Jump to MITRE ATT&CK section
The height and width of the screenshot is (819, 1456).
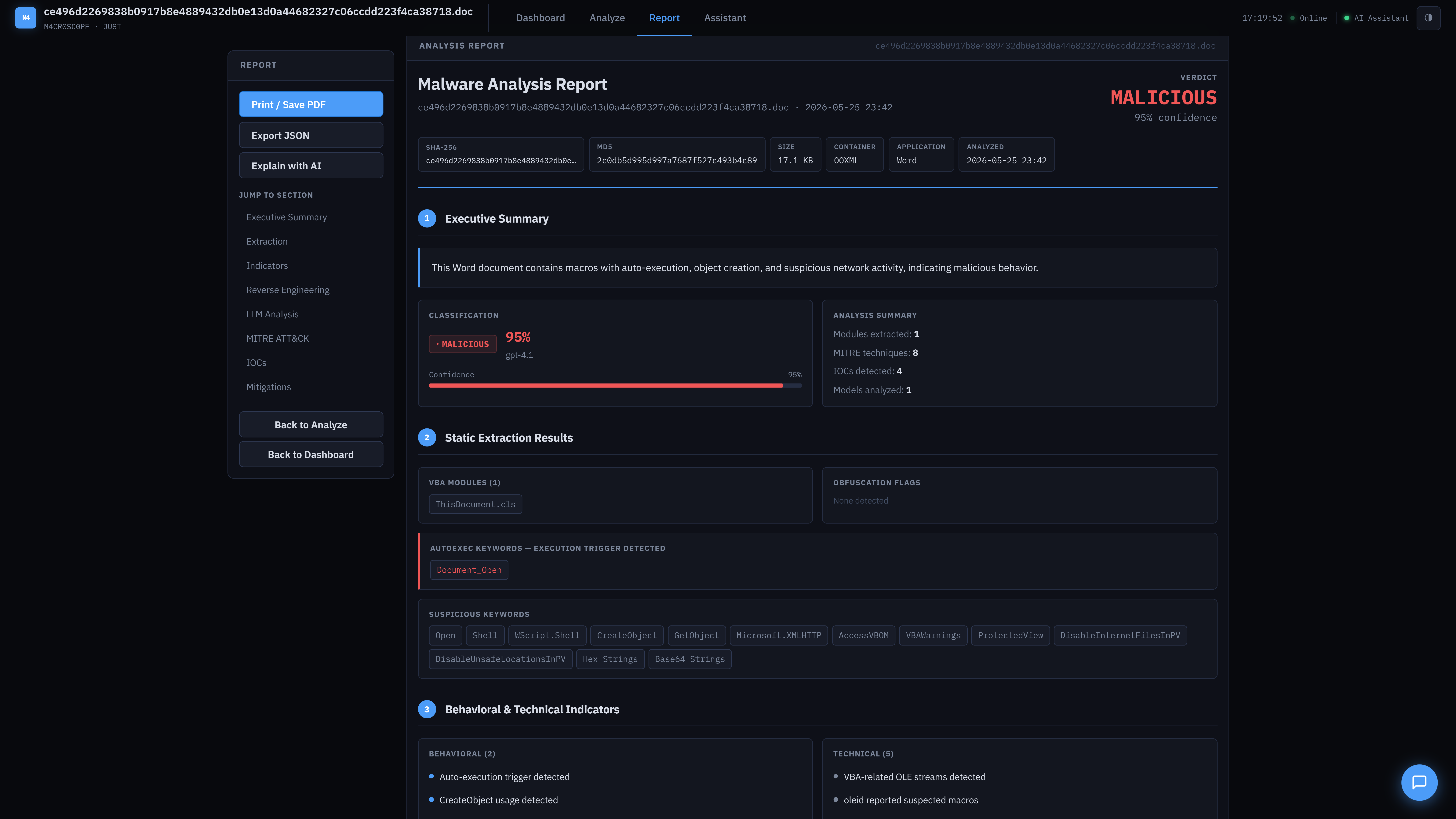tap(278, 339)
